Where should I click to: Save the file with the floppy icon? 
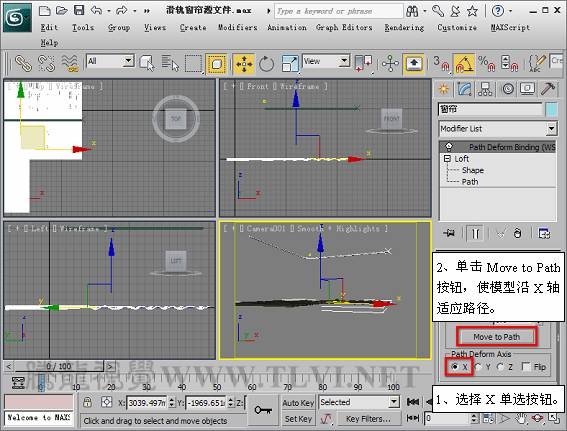pos(79,10)
